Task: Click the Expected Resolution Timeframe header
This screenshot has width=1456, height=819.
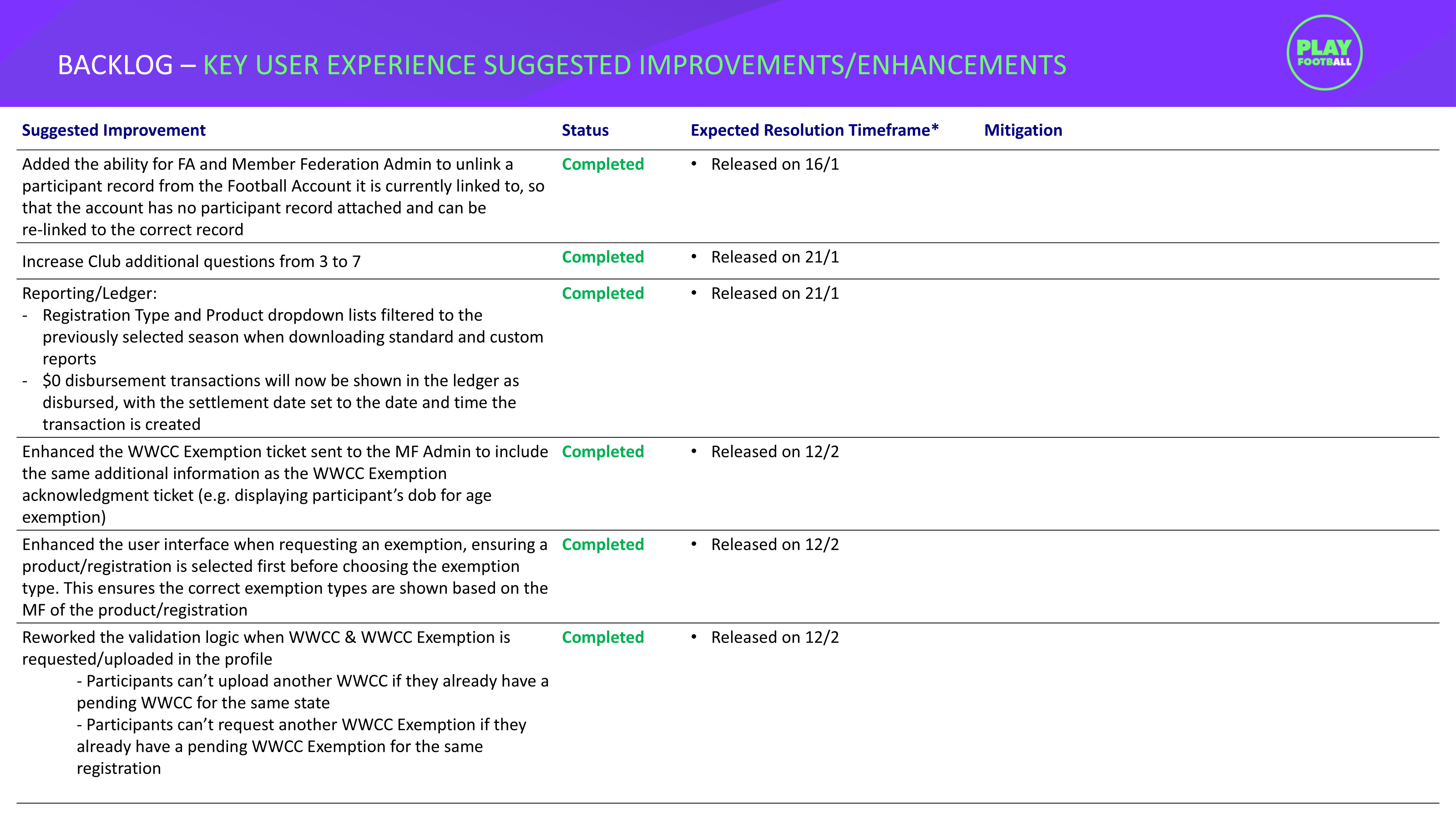Action: (814, 130)
